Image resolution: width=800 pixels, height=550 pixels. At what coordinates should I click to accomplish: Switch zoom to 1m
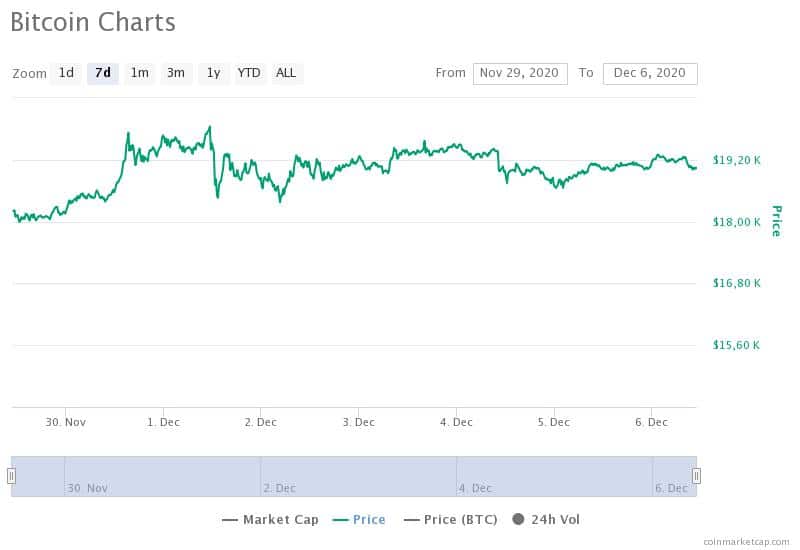139,73
